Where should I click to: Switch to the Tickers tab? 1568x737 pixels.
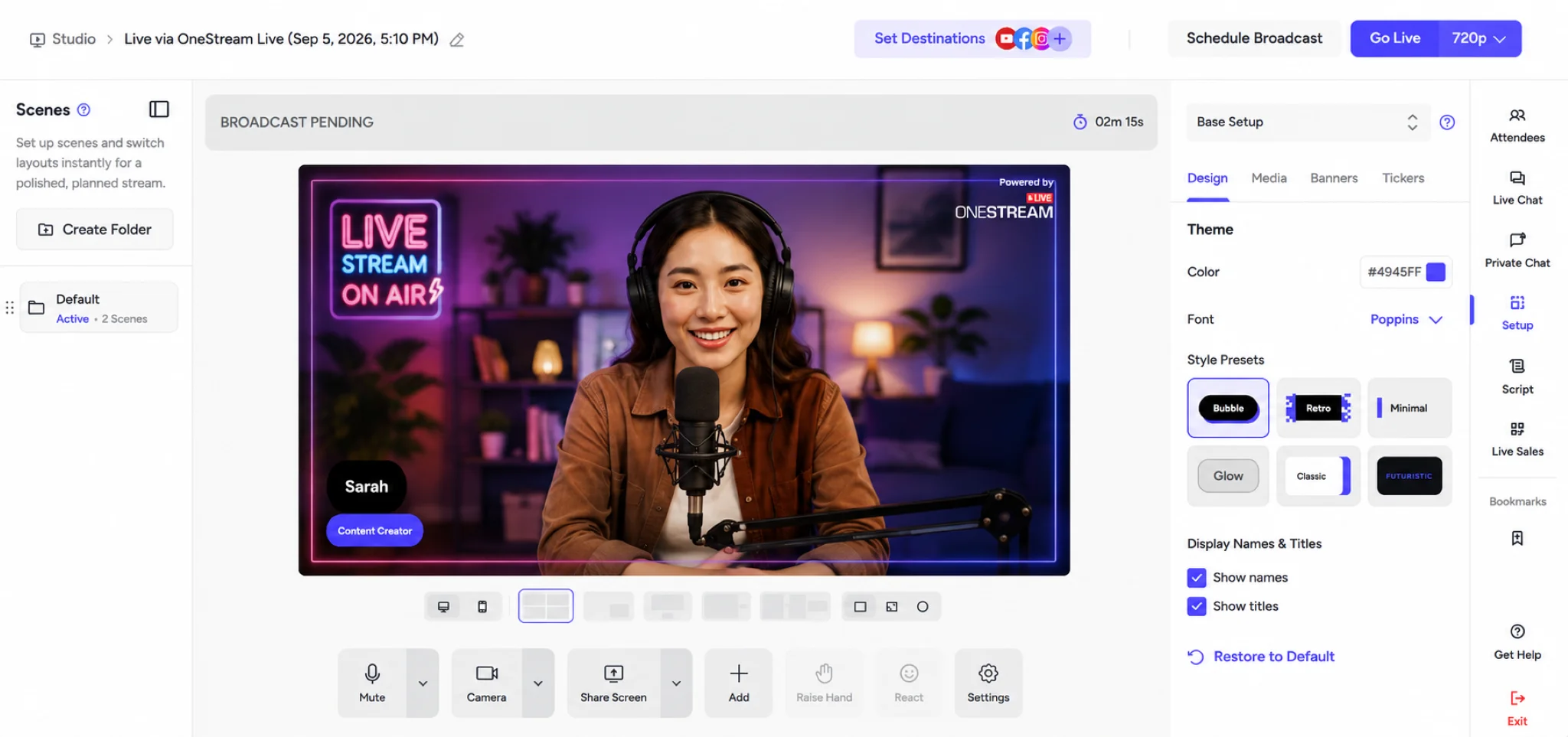[1403, 178]
